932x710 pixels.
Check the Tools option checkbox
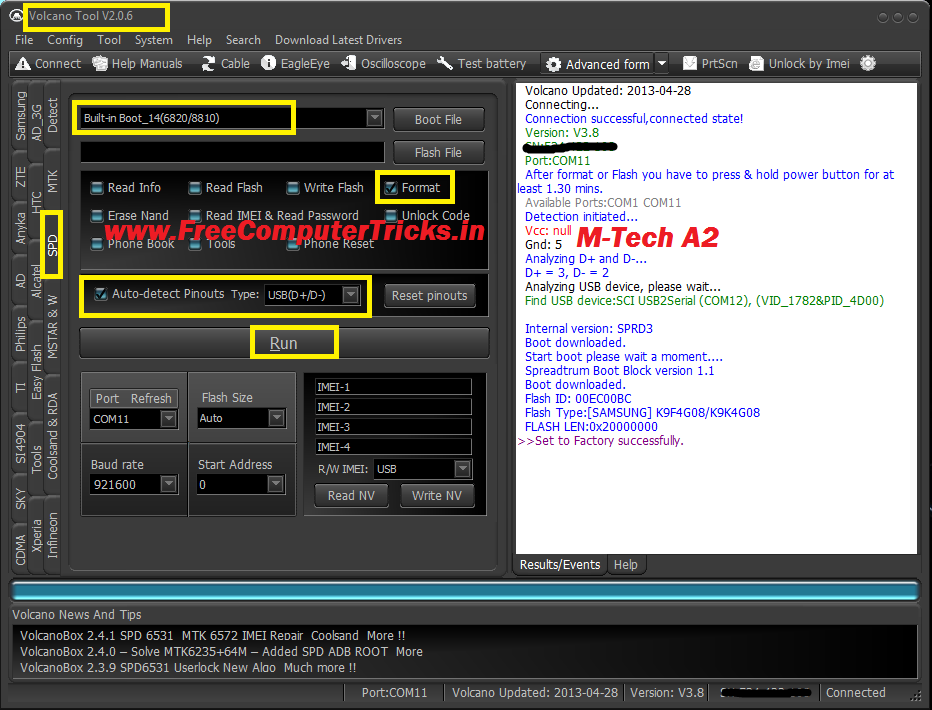click(x=194, y=244)
